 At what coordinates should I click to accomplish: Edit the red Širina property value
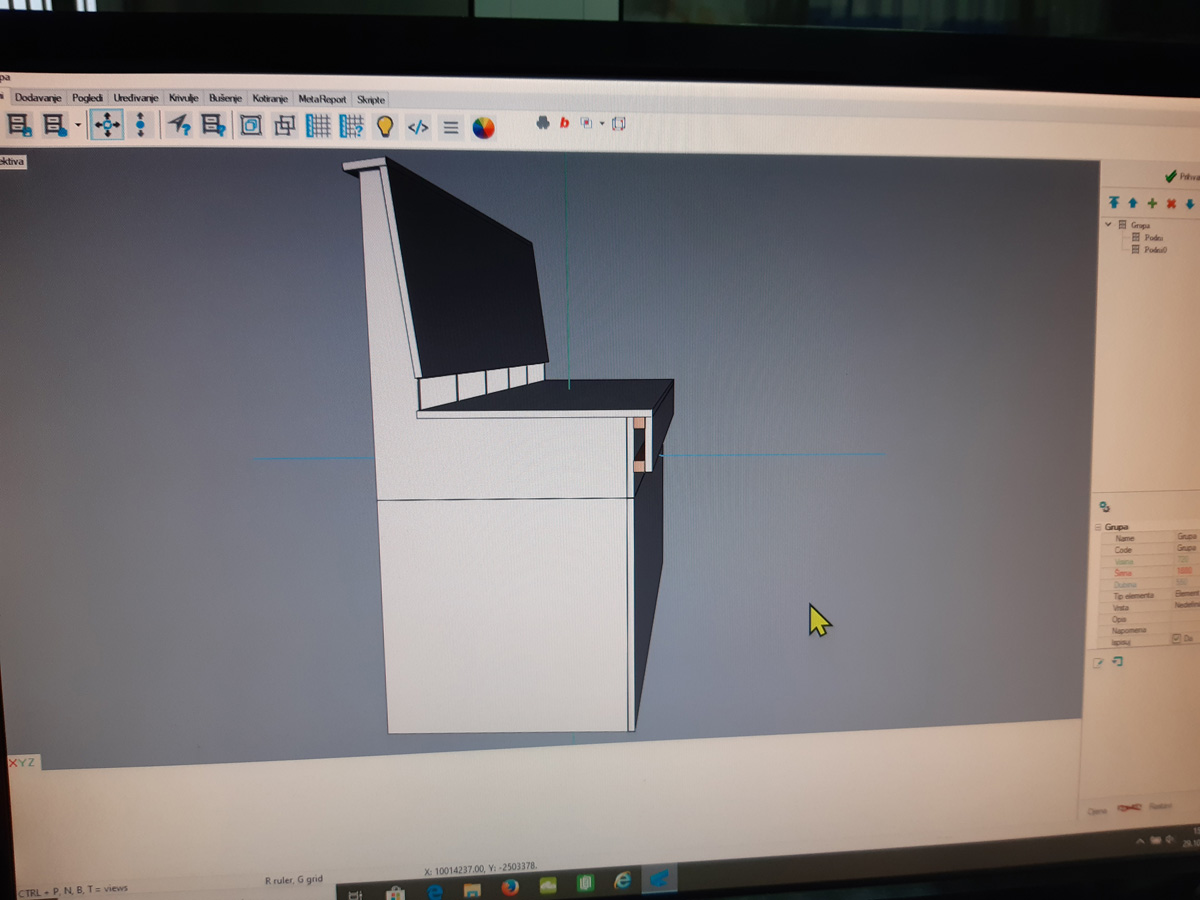tap(1186, 572)
